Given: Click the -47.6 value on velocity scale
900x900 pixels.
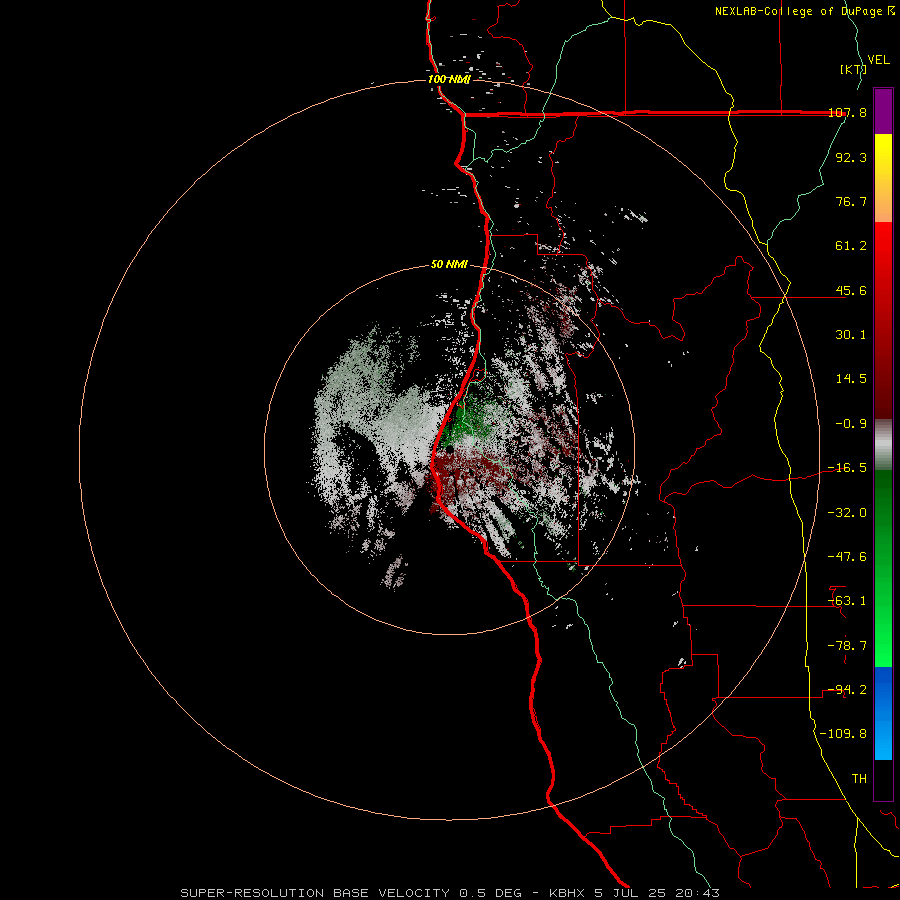Looking at the screenshot, I should (847, 557).
